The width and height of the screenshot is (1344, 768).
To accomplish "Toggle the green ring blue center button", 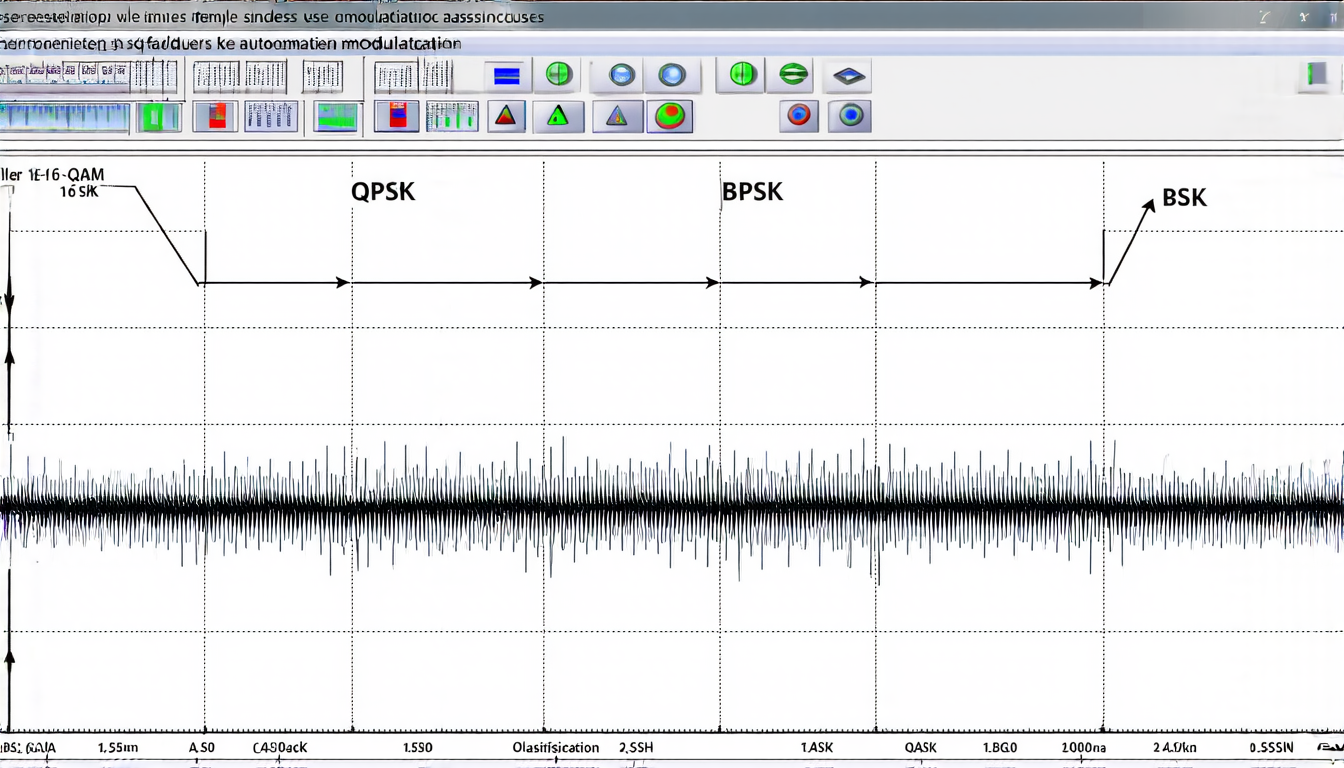I will (x=850, y=116).
